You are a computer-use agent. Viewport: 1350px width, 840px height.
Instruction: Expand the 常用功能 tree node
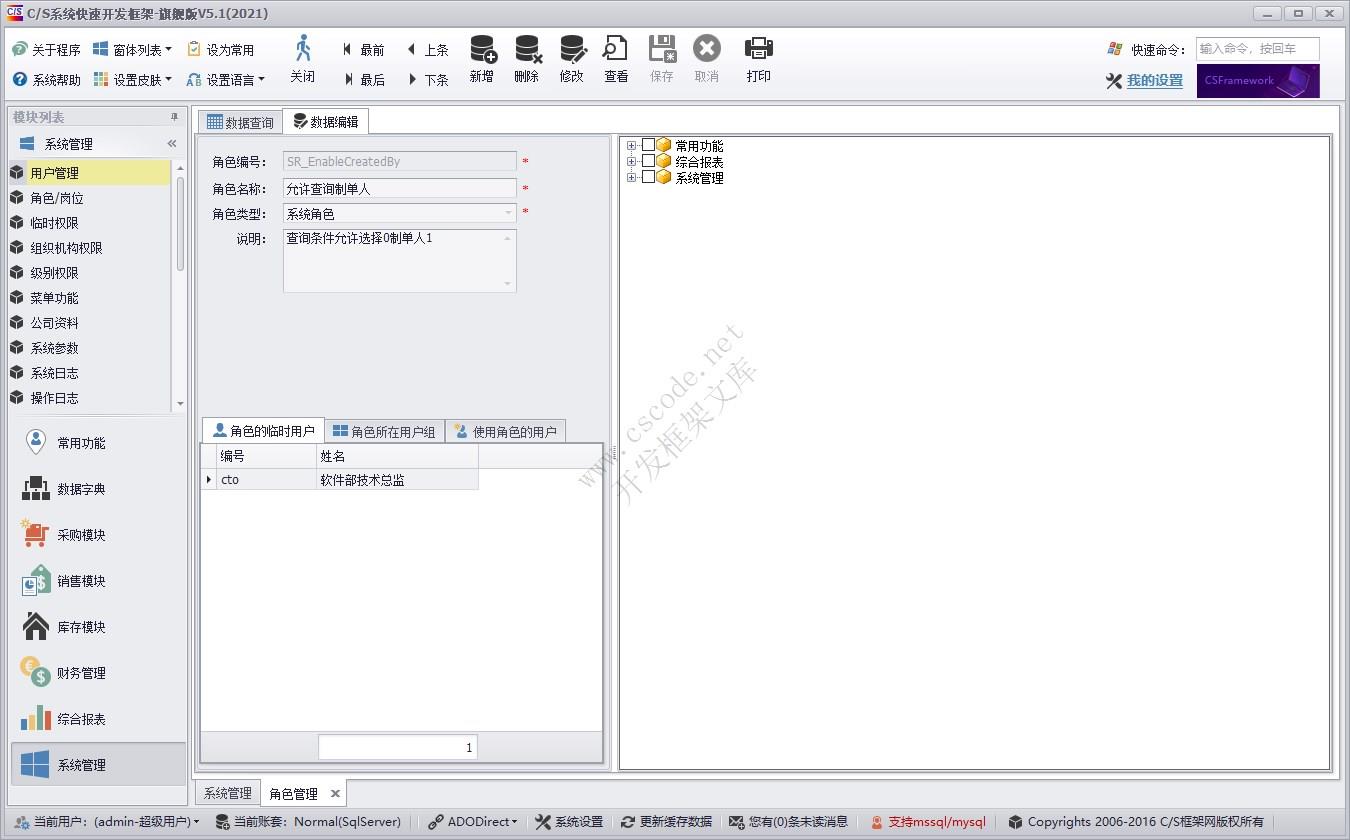coord(631,146)
